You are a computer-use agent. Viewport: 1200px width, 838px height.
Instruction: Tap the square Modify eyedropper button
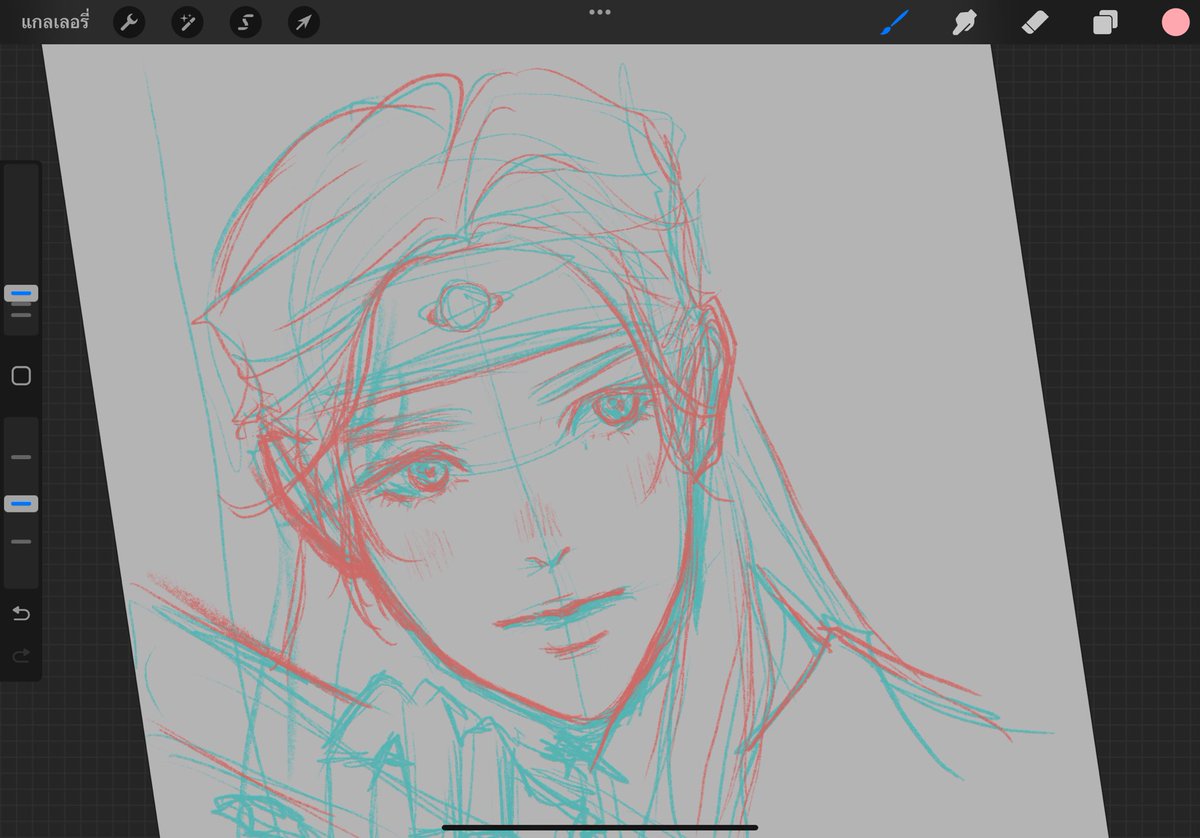(x=21, y=376)
